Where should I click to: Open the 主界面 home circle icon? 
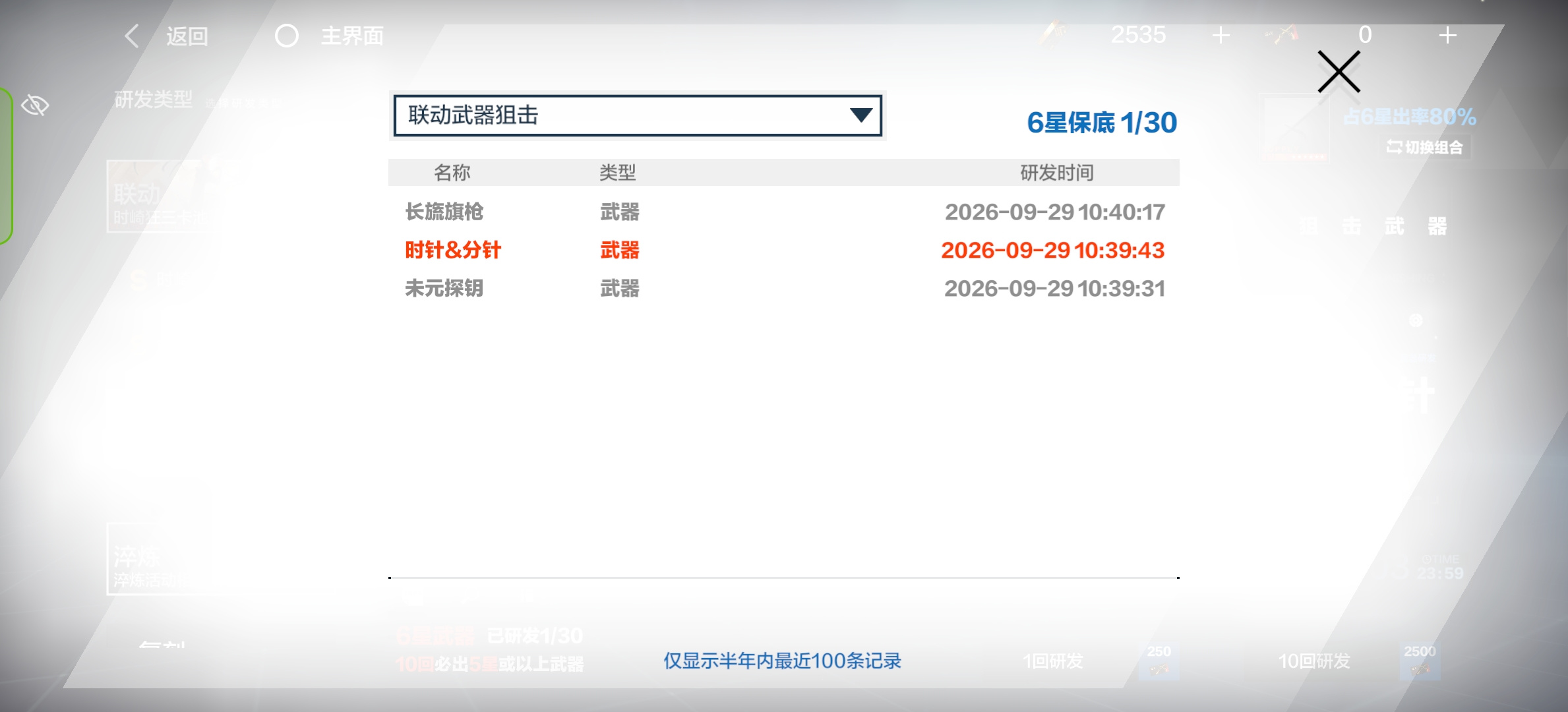286,36
